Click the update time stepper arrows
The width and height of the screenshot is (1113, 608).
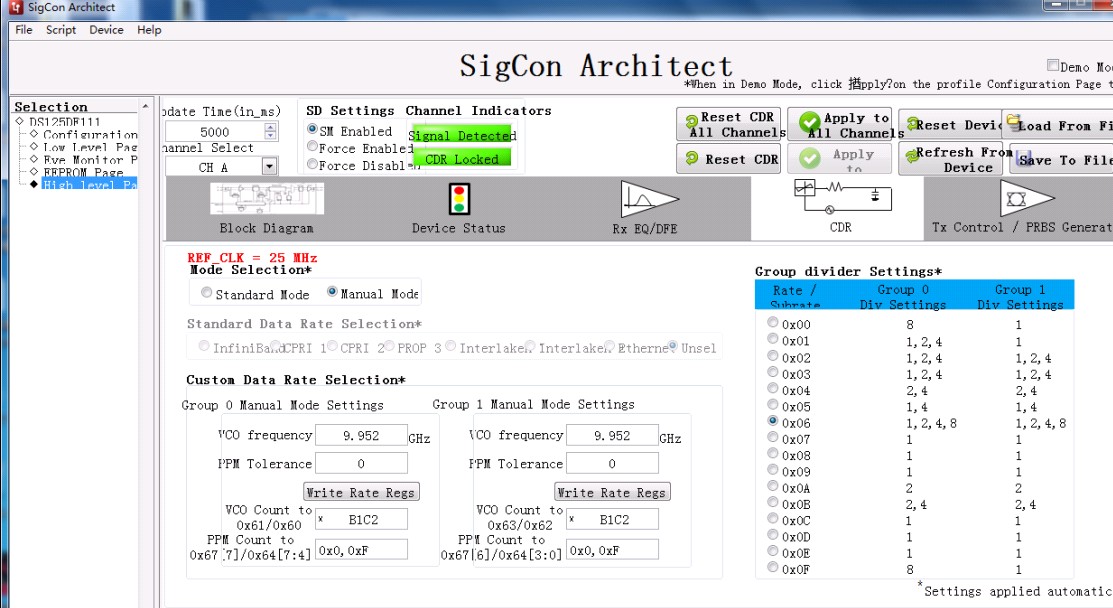[270, 131]
